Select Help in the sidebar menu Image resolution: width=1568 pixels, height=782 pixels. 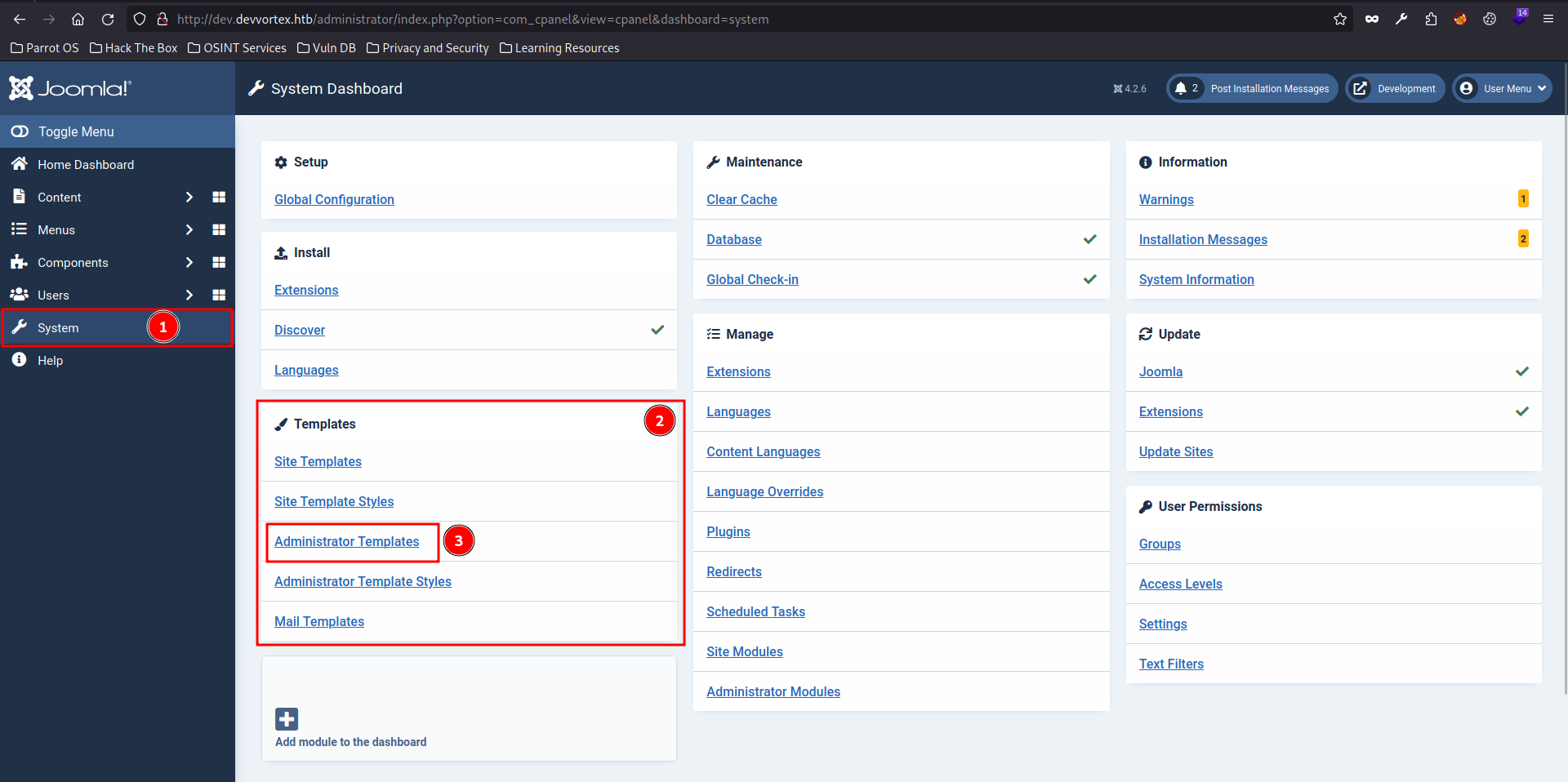click(x=50, y=360)
